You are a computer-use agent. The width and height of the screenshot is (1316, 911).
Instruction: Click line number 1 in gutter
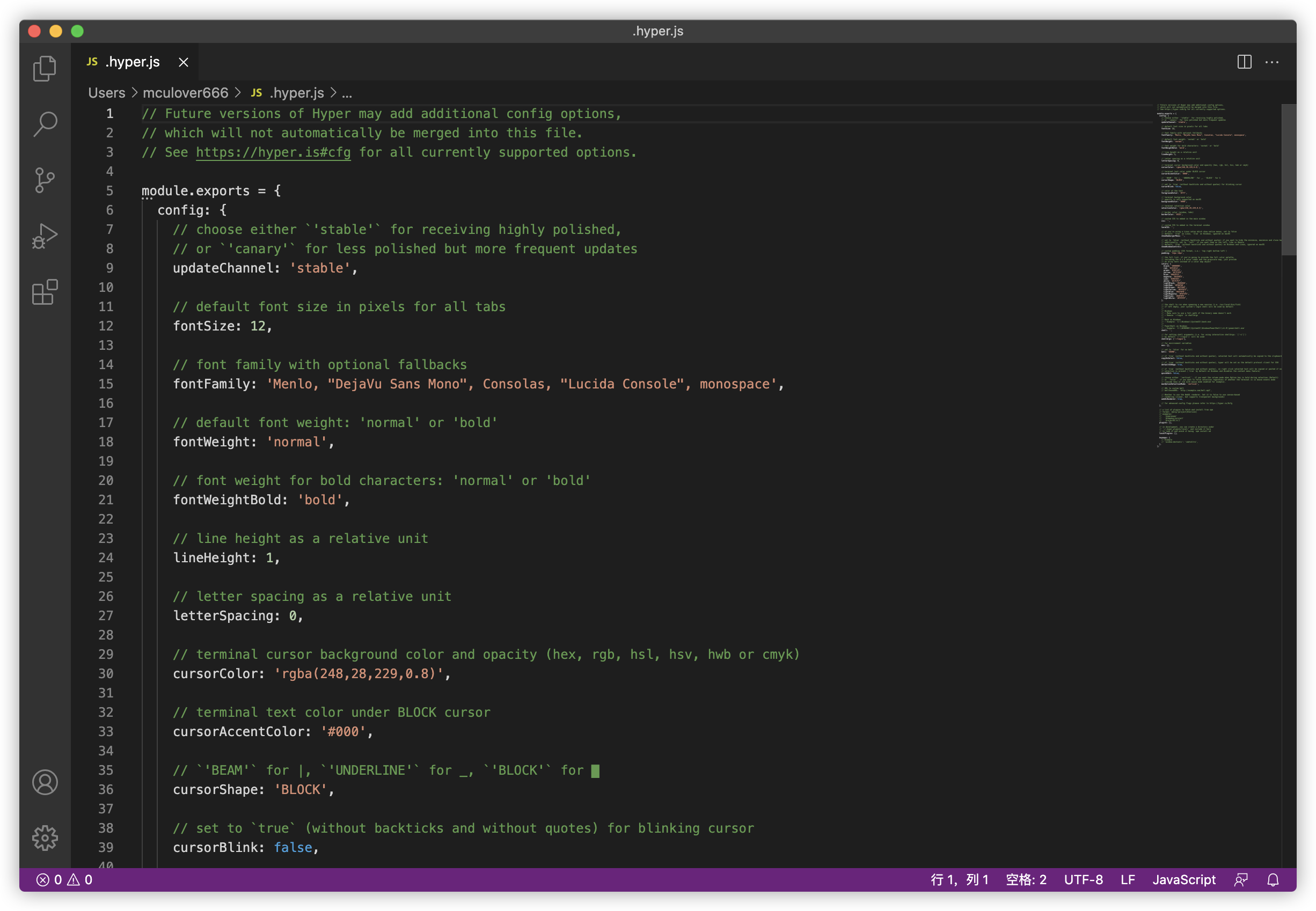click(109, 114)
